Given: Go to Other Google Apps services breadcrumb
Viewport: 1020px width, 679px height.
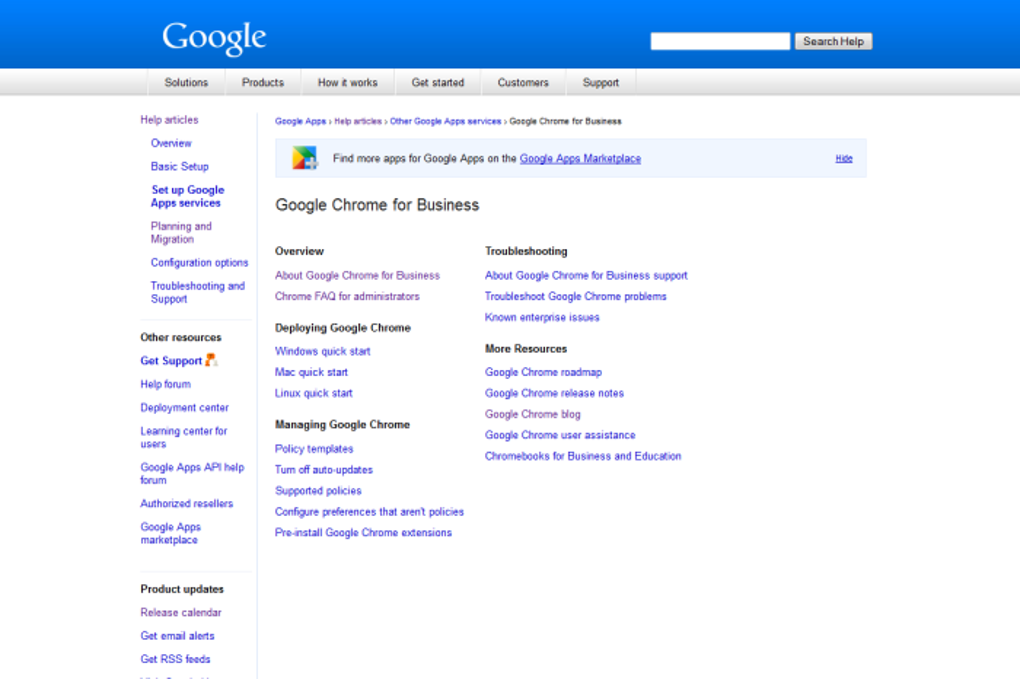Looking at the screenshot, I should 446,122.
